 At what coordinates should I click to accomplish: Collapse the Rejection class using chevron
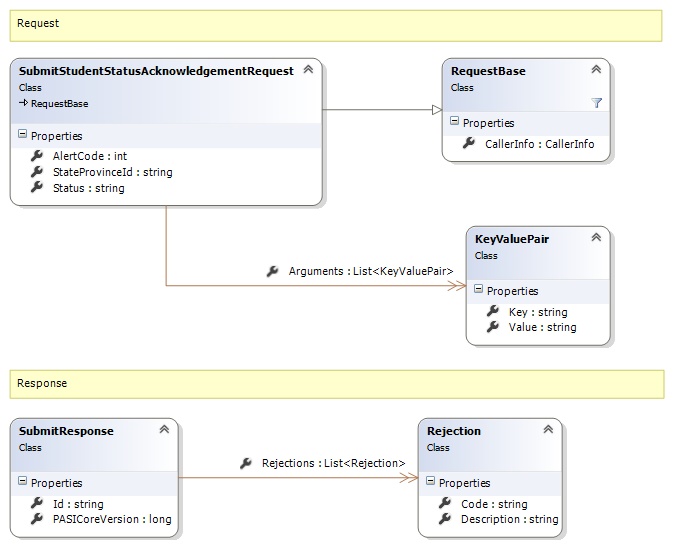coord(547,430)
